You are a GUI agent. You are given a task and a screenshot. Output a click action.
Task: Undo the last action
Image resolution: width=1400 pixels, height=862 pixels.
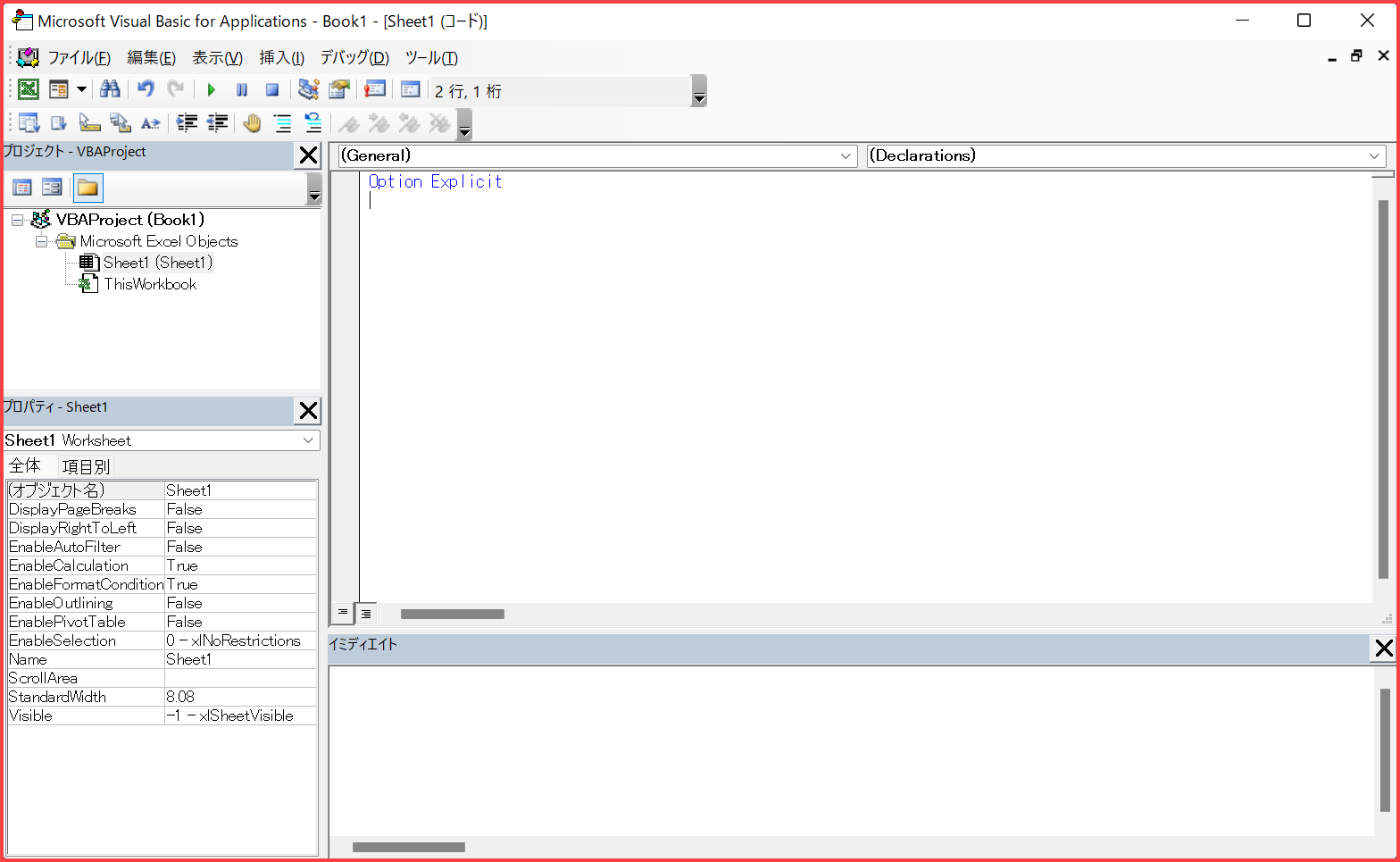coord(146,89)
